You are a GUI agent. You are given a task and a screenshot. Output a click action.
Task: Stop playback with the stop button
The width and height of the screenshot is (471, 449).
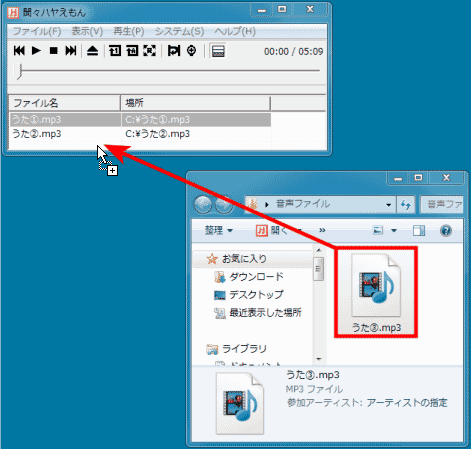point(53,51)
